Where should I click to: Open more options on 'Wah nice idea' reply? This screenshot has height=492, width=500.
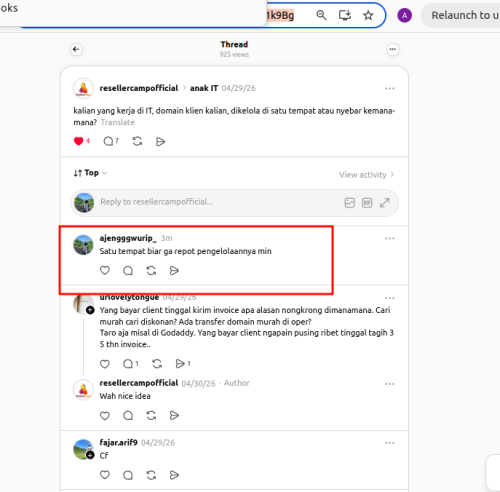click(x=389, y=384)
